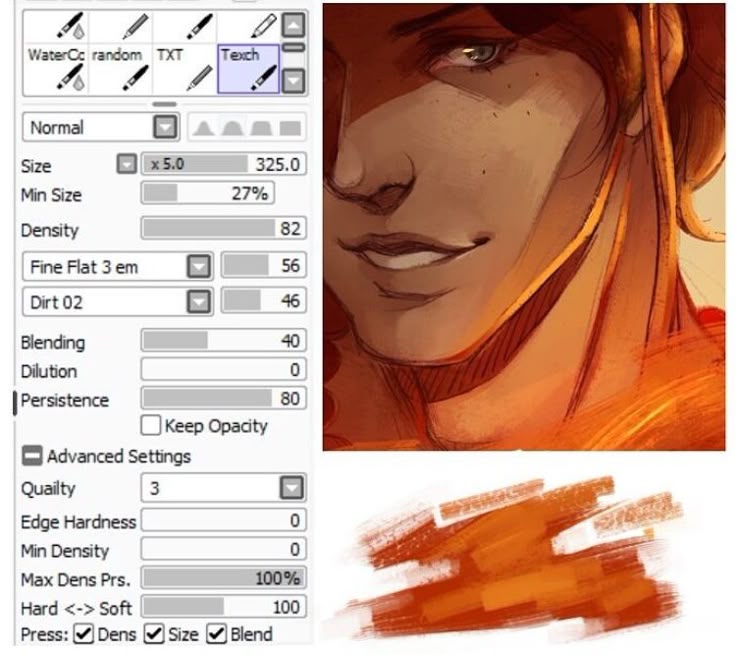
Task: Click the Max Dens Prs. slider at 100%
Action: coord(223,578)
